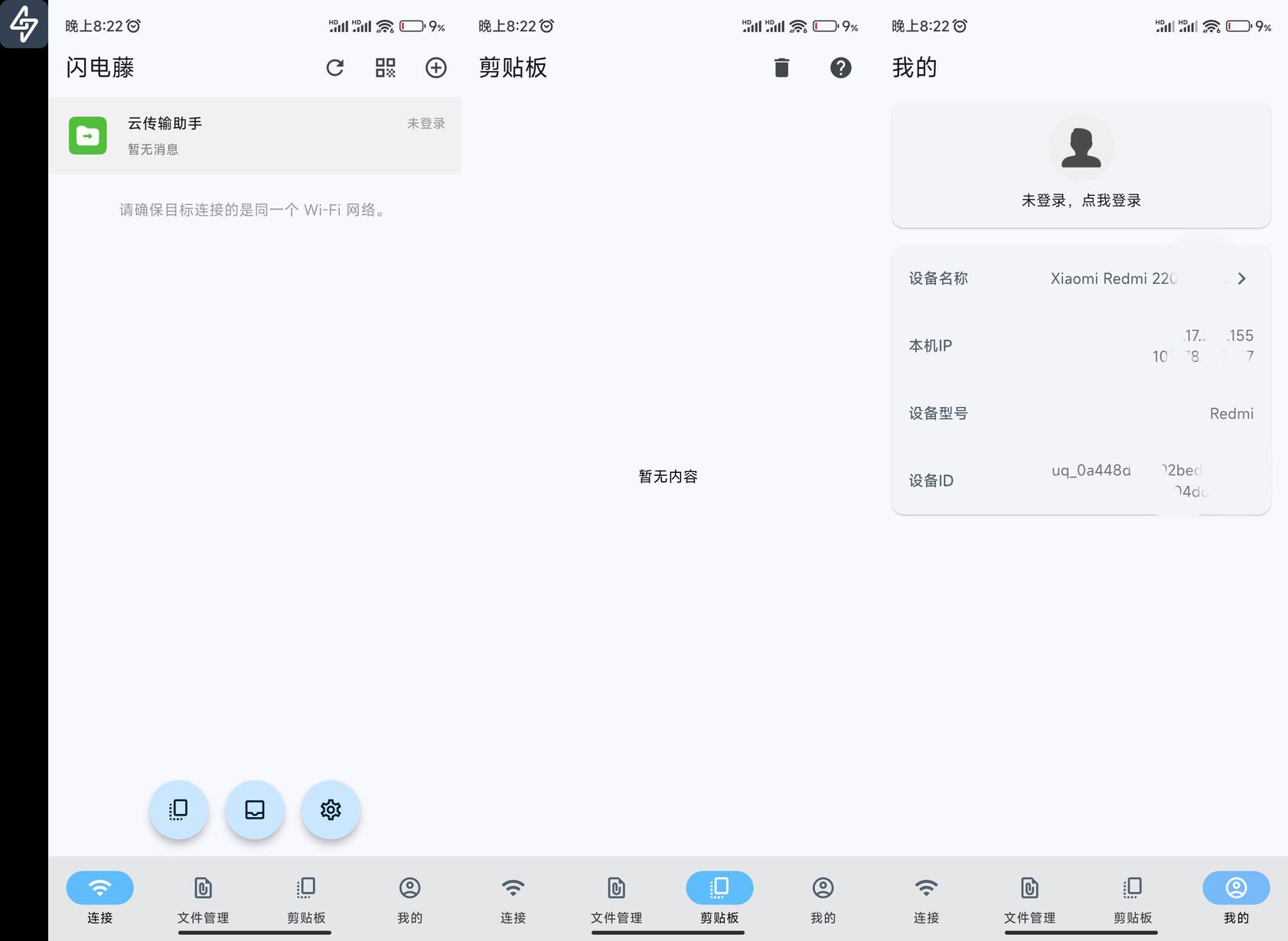Click the user avatar placeholder
Screen dimensions: 1288x941
tap(1081, 148)
